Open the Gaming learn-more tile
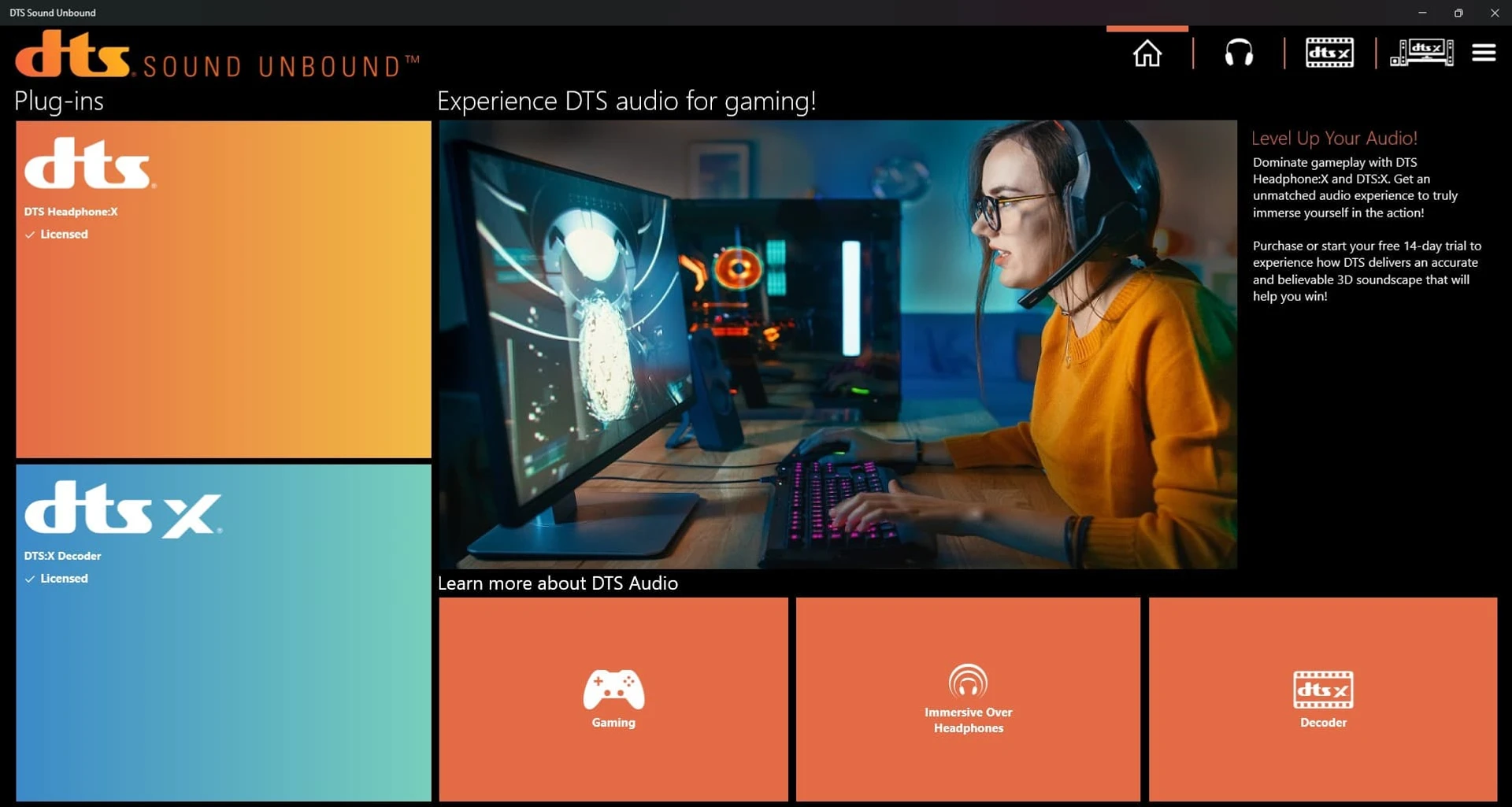1512x807 pixels. (613, 699)
